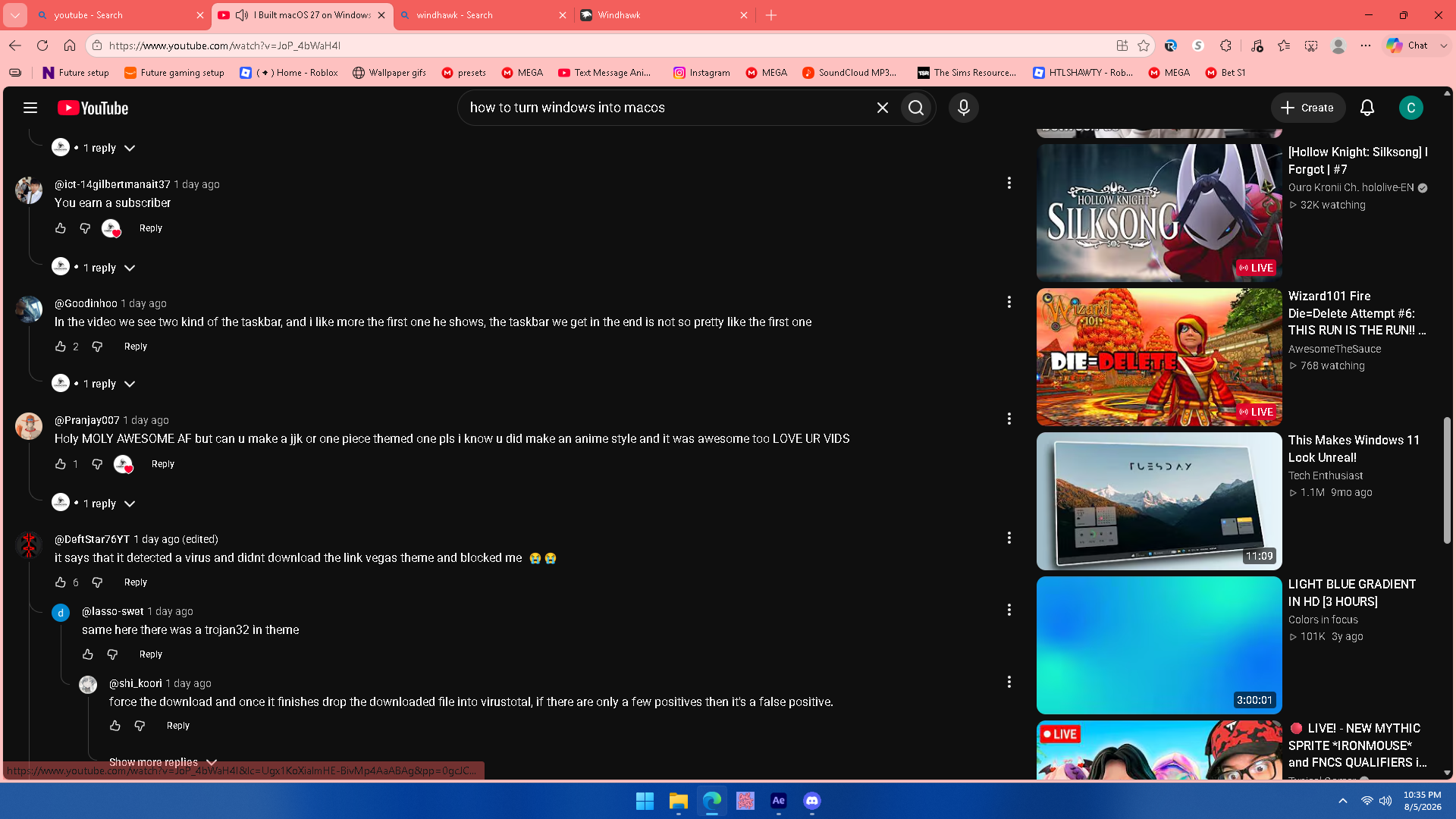The width and height of the screenshot is (1456, 819).
Task: Focus the YouTube search box
Action: click(x=667, y=108)
